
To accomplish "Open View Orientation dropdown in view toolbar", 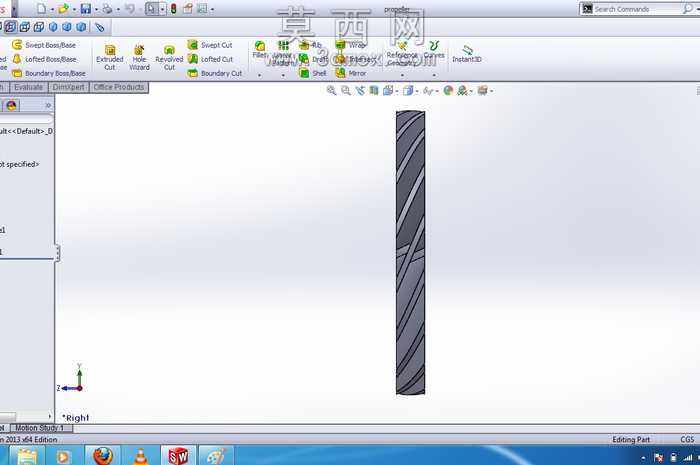I will (x=389, y=91).
